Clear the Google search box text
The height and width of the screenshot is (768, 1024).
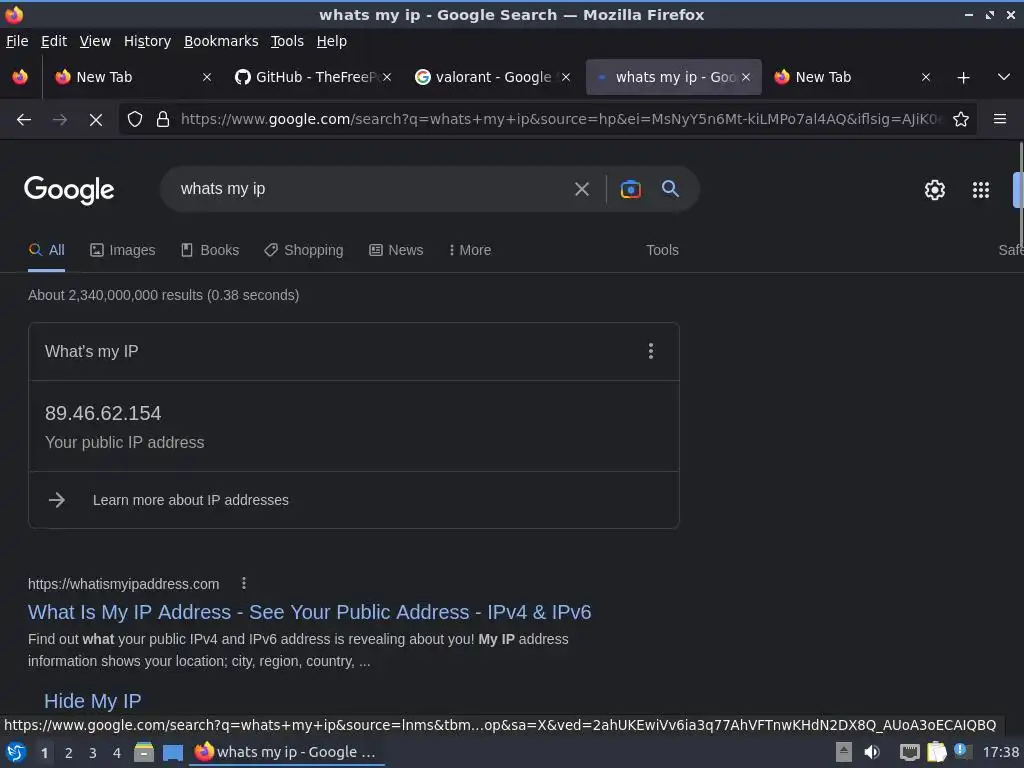(581, 189)
